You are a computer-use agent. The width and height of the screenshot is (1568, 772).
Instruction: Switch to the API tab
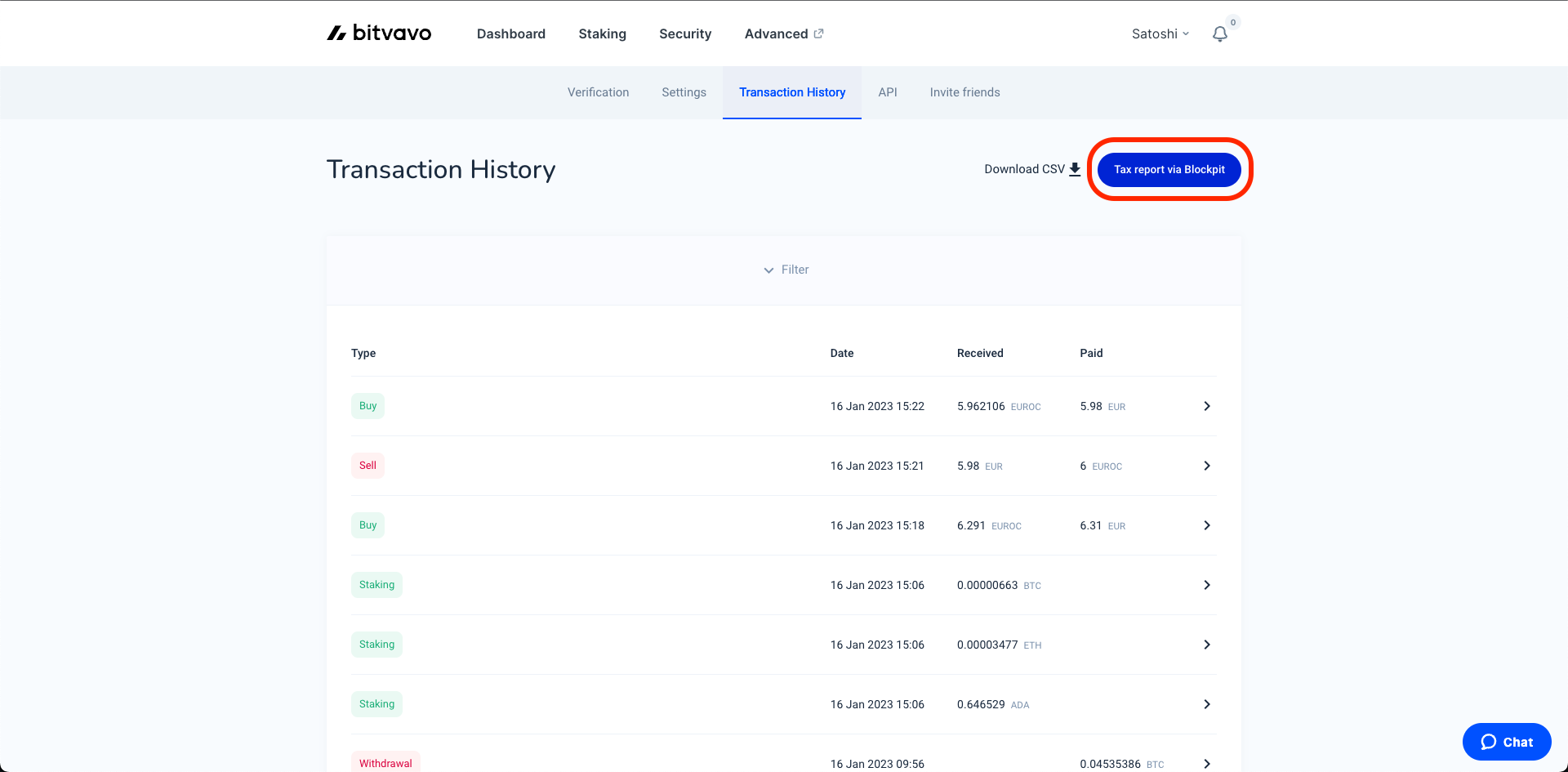pyautogui.click(x=888, y=92)
